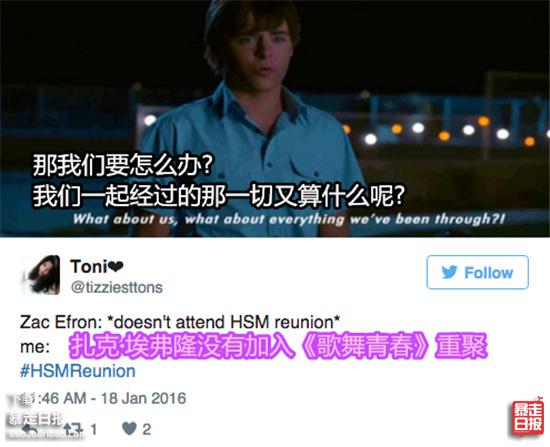
Task: Click the Follow button
Action: pos(477,272)
